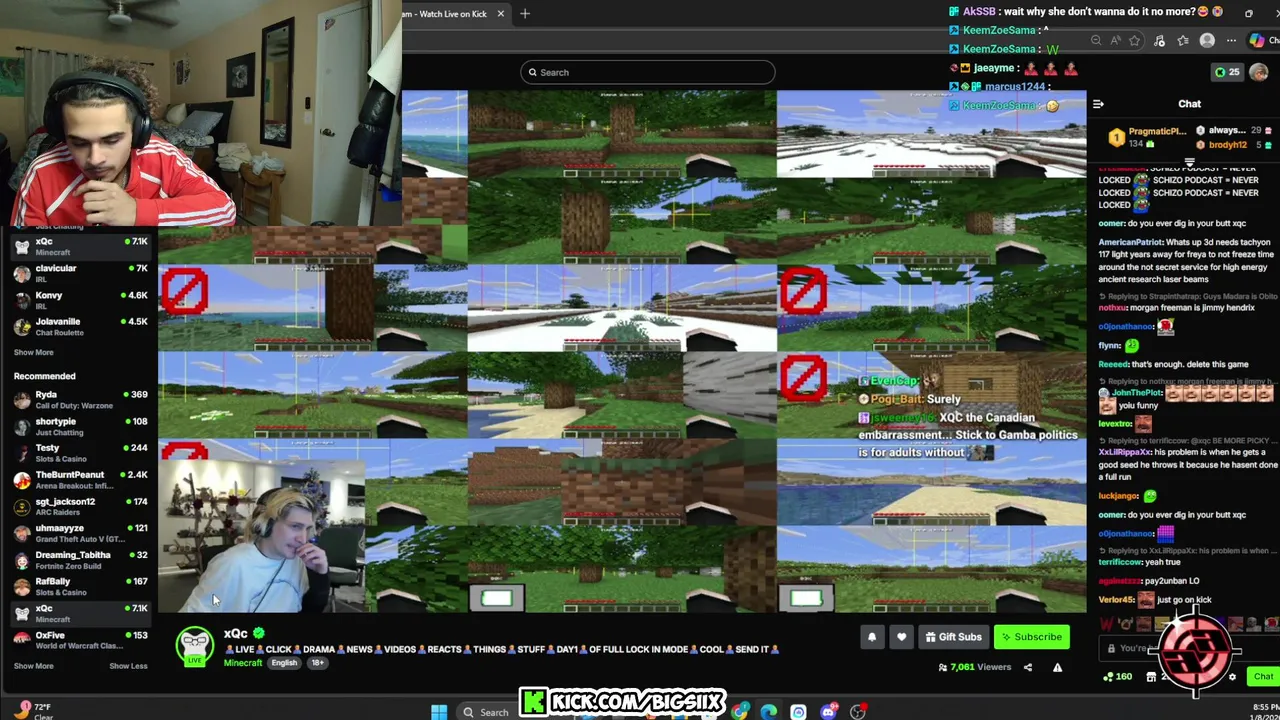
Task: Click the browser profile avatar
Action: click(x=1207, y=41)
